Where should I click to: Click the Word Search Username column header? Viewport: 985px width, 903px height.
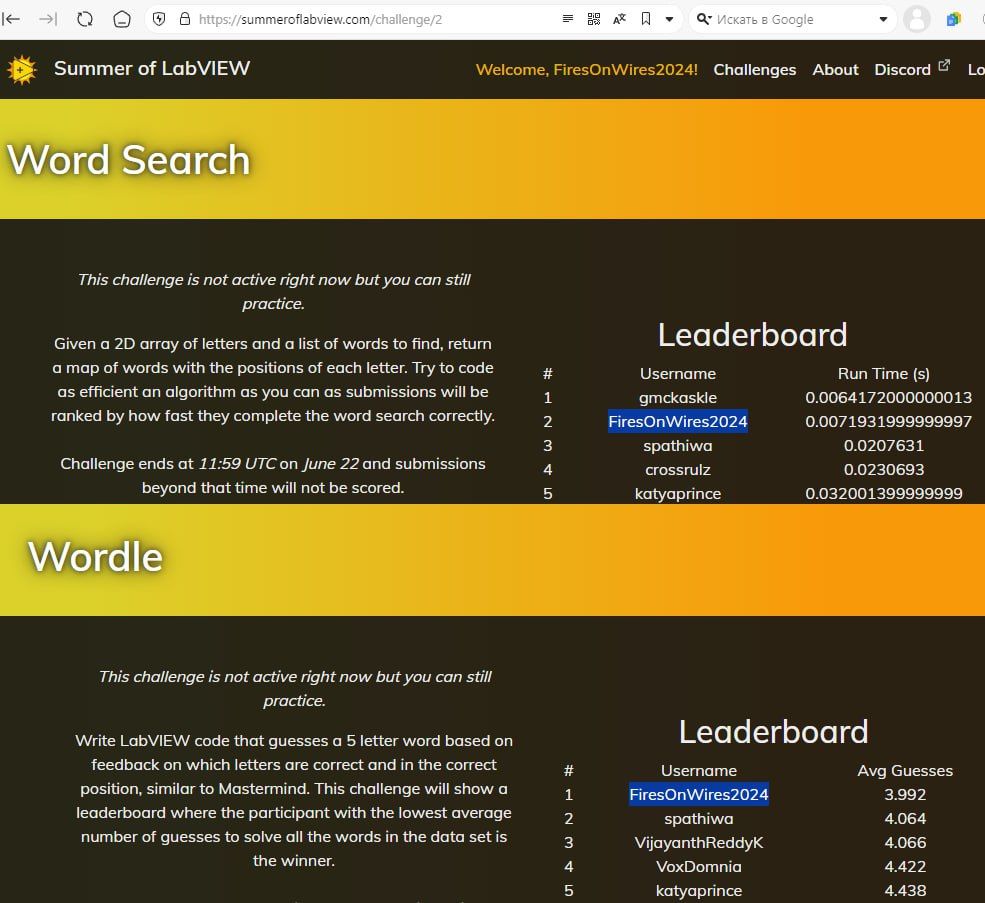678,373
